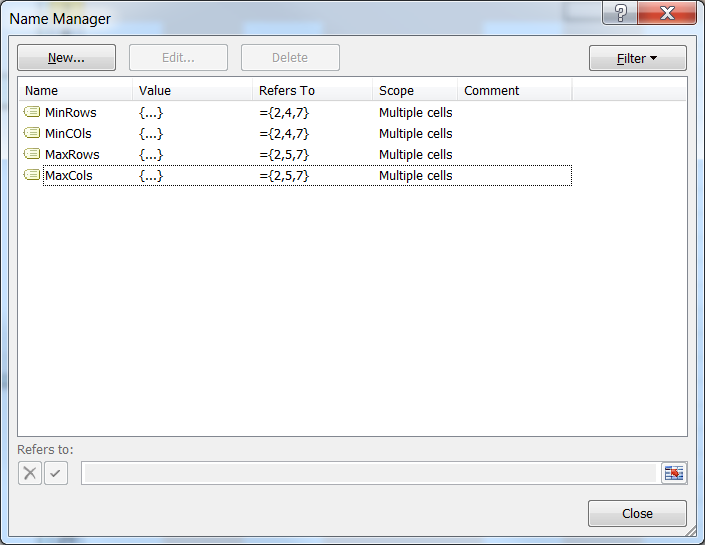Click inside the Refers to input field
This screenshot has height=545, width=705.
tap(368, 473)
